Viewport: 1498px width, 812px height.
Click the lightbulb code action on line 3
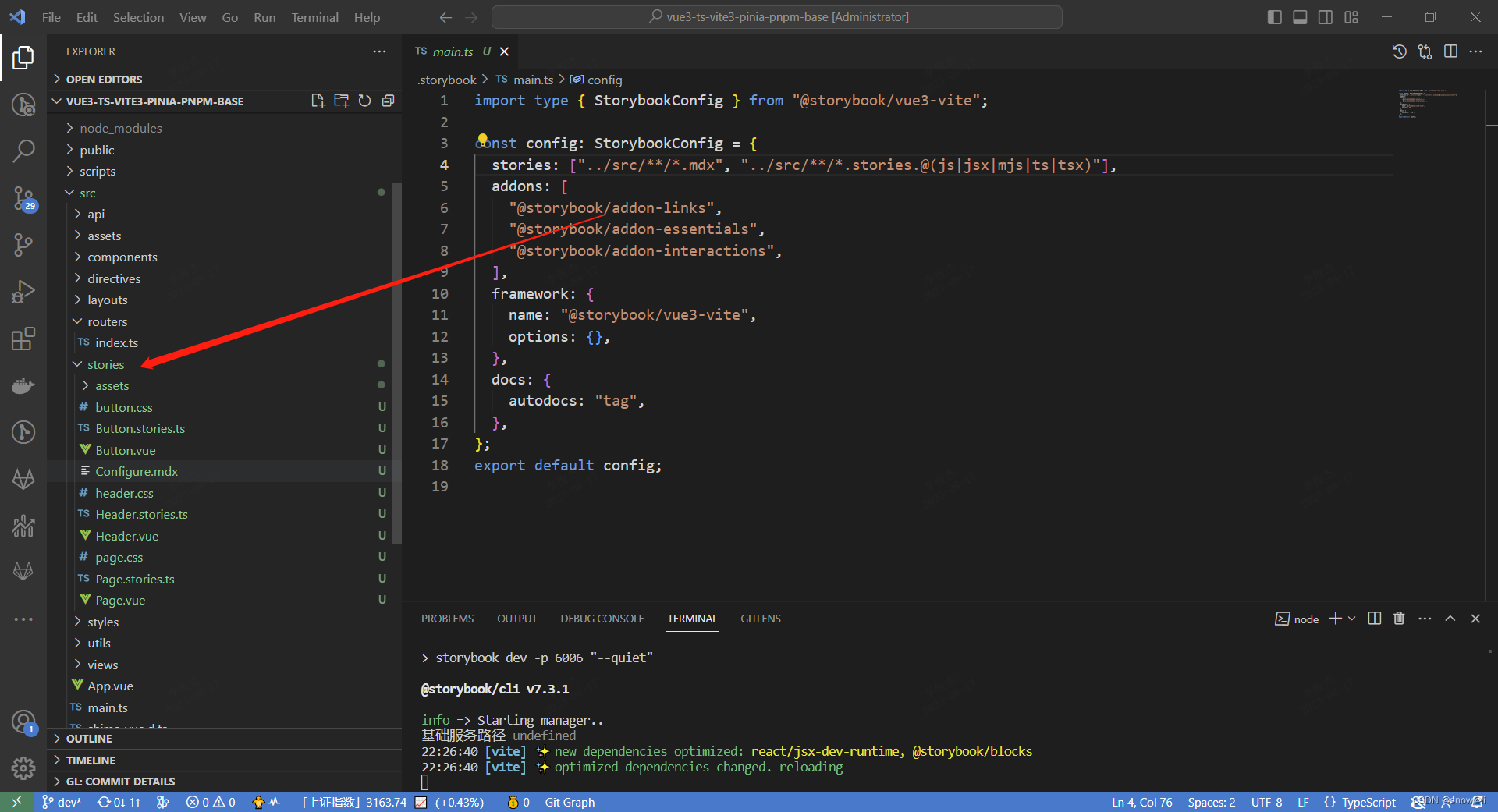coord(483,141)
